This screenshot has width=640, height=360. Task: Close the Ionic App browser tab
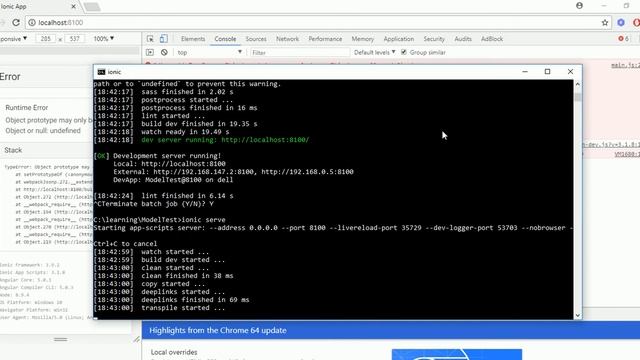73,7
